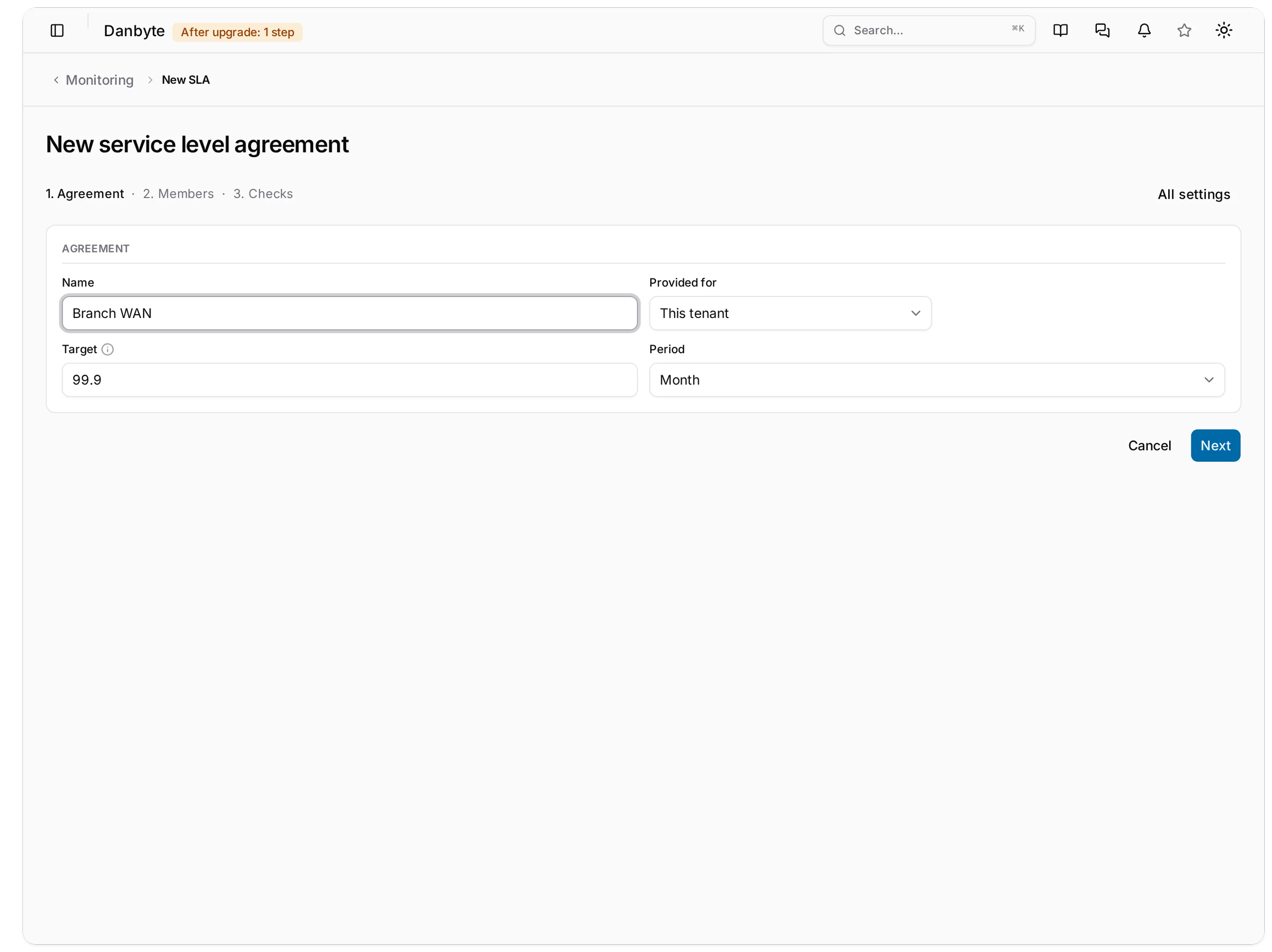The image size is (1272, 952).
Task: Click the favorites star icon
Action: 1184,30
